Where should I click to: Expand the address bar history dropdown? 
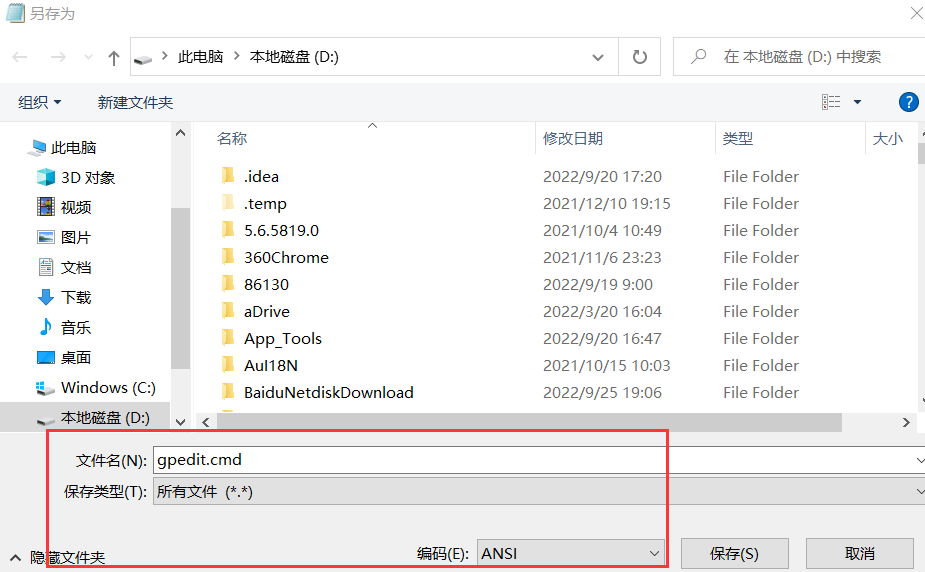coord(598,57)
